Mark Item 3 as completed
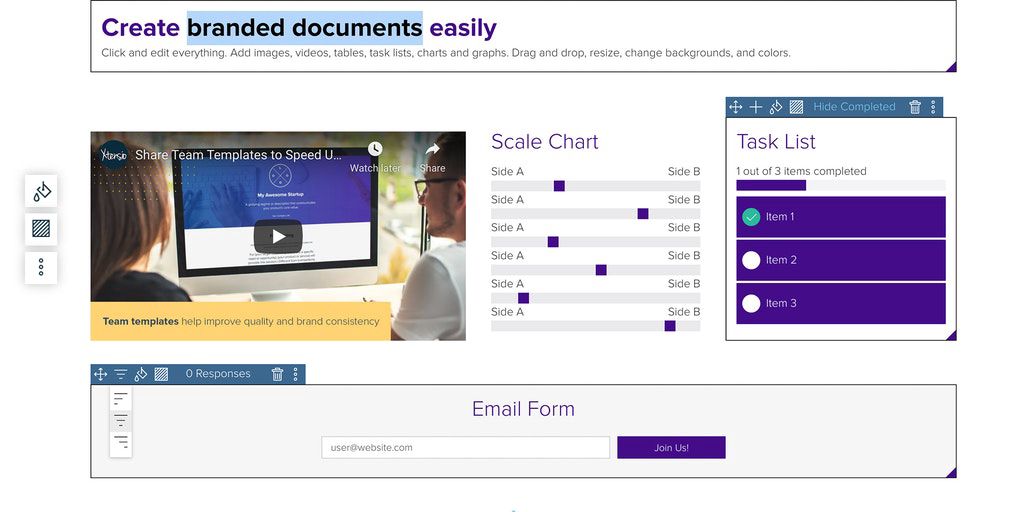 click(751, 303)
